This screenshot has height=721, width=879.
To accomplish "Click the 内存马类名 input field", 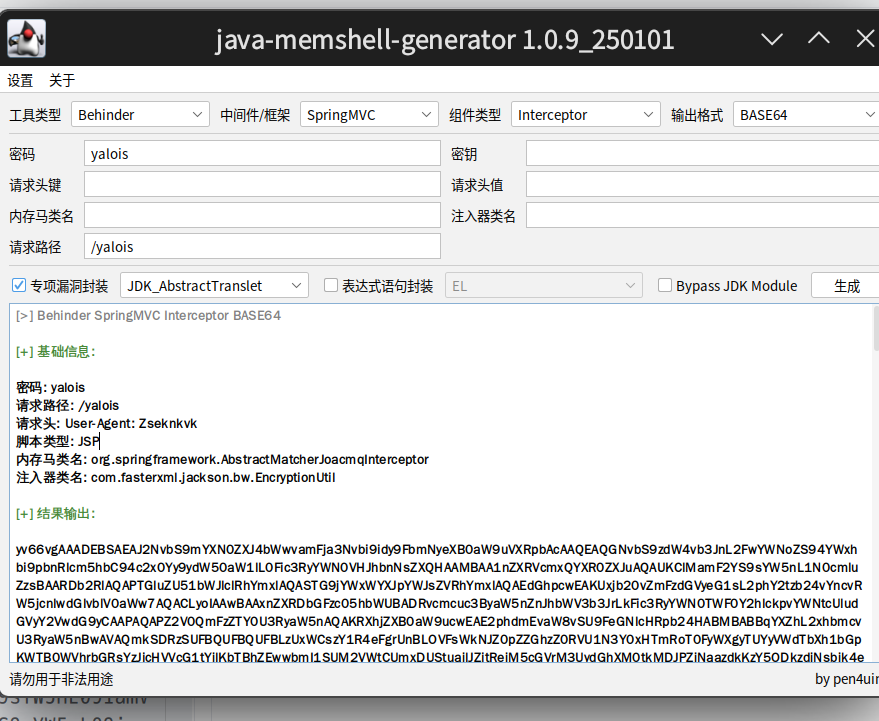I will [262, 215].
